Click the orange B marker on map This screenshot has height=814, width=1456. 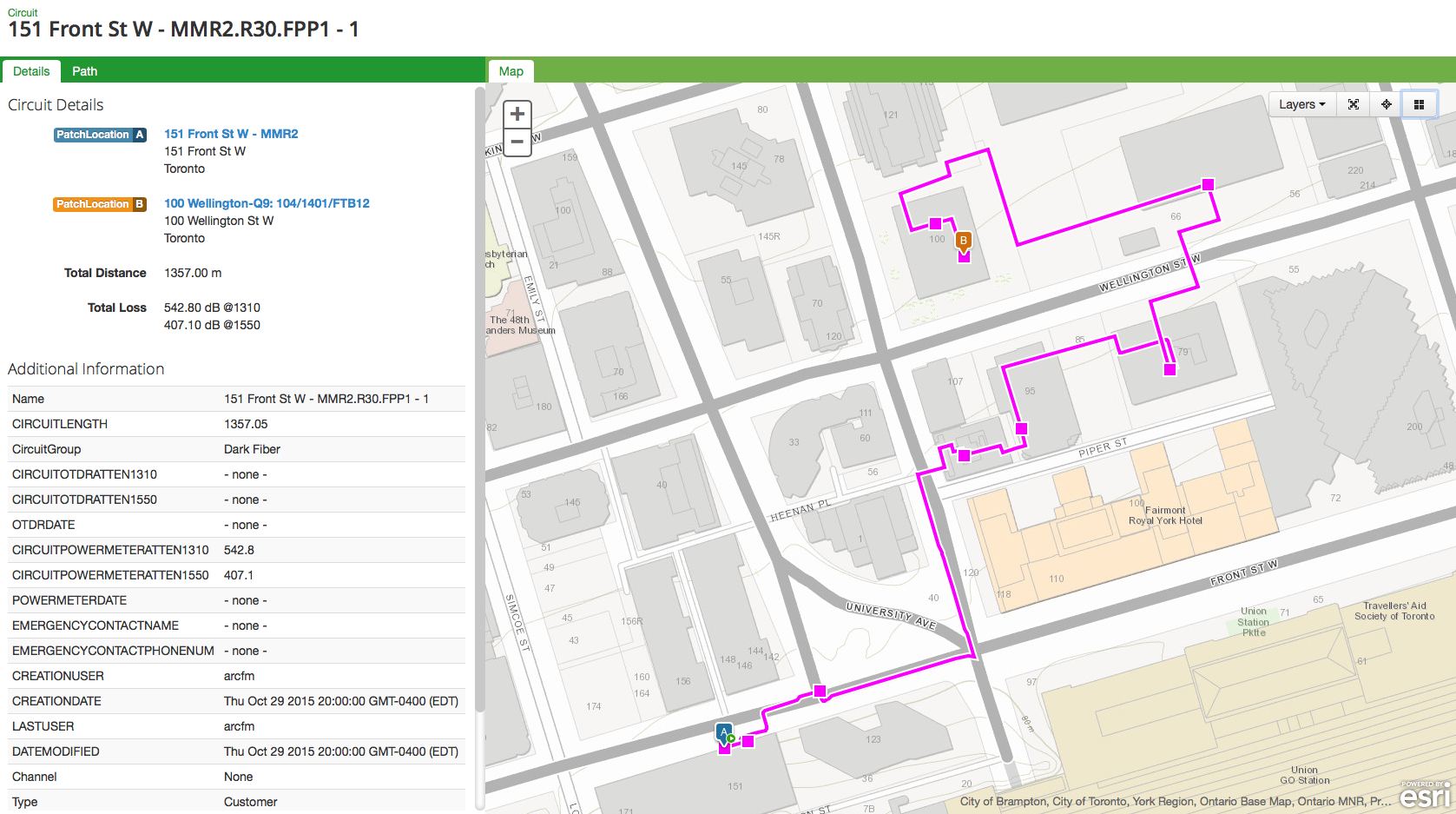point(963,241)
